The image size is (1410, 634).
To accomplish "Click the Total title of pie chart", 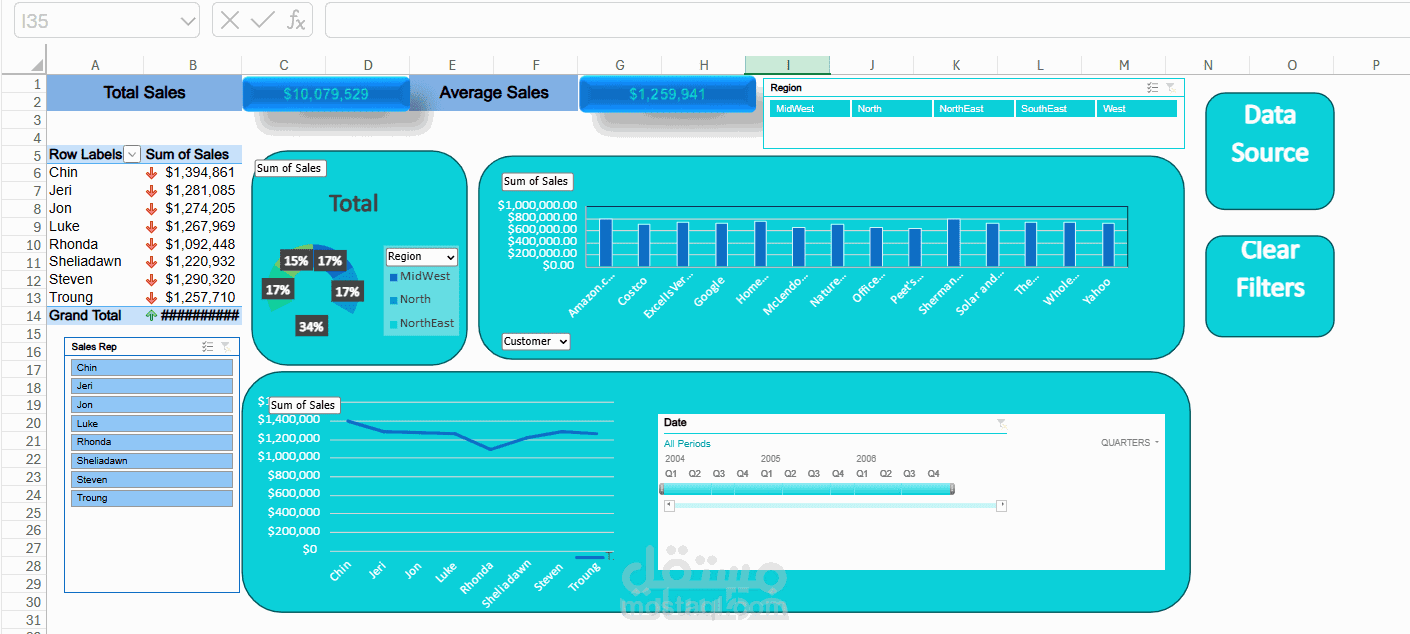I will point(353,204).
